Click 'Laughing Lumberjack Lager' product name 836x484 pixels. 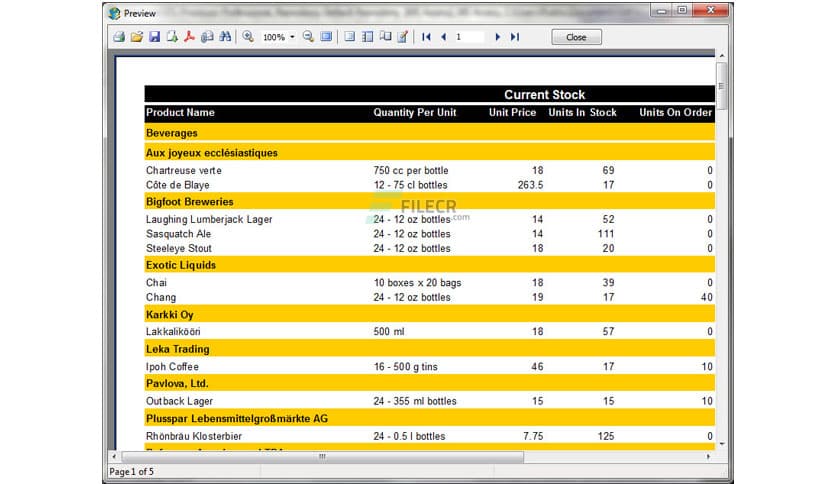pos(209,220)
